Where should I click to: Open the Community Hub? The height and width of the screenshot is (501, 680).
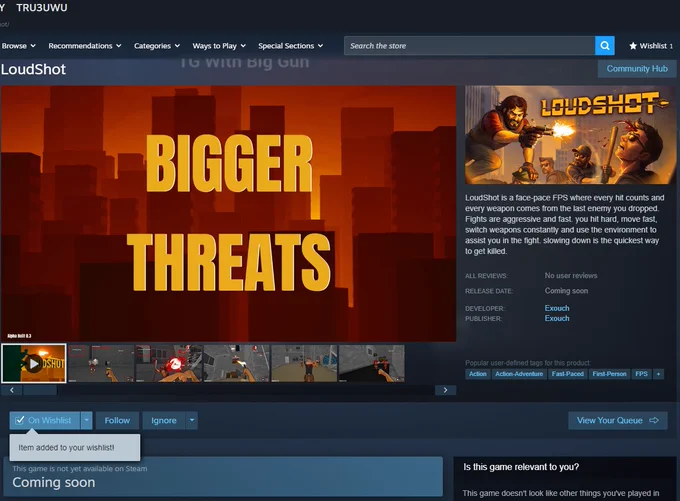pos(637,69)
